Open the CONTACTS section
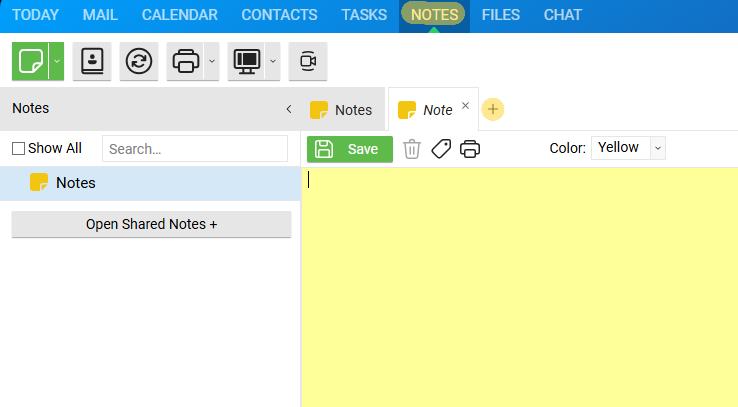This screenshot has height=407, width=738. pos(280,15)
